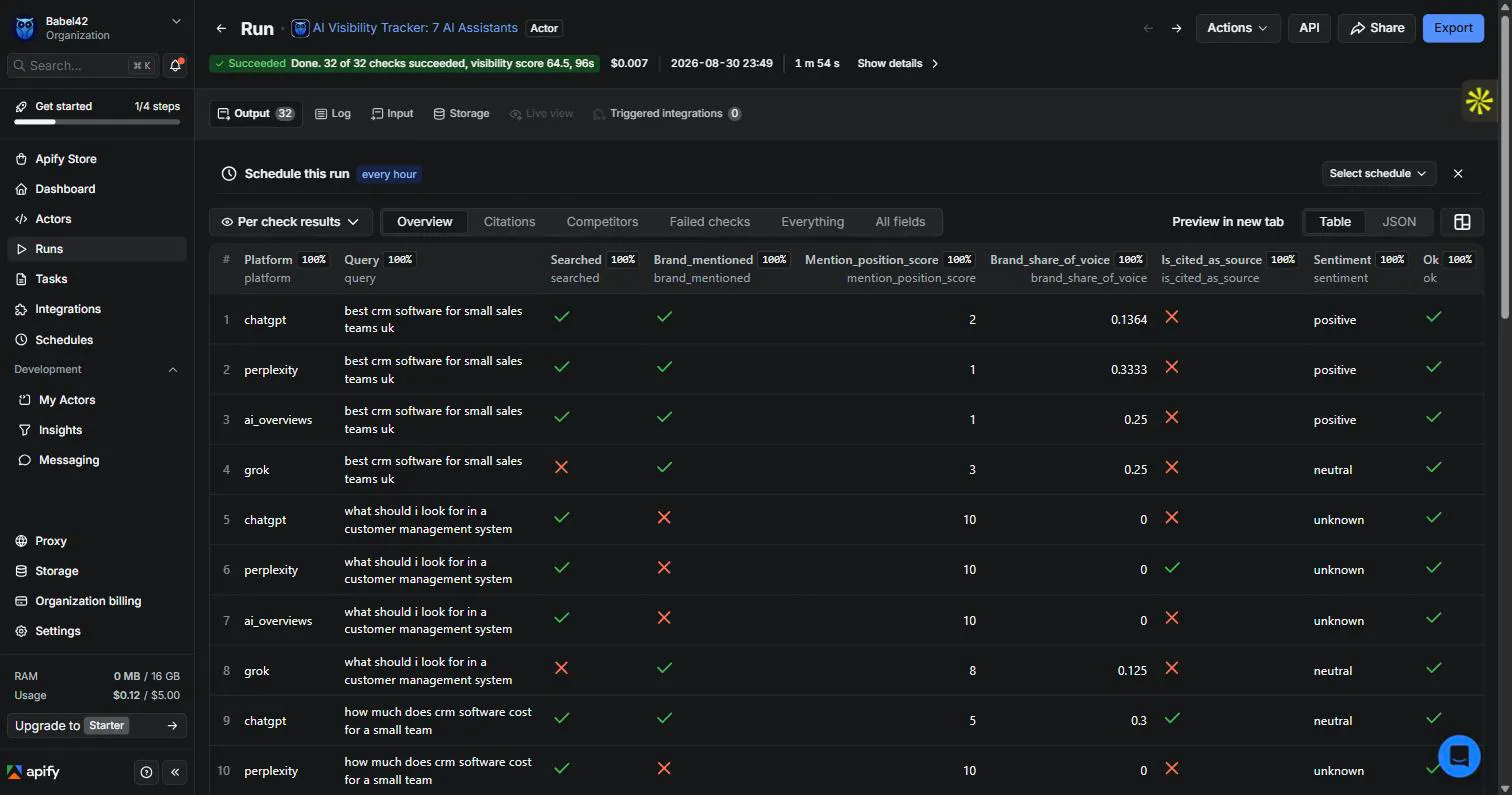Select the Failed checks view tab
This screenshot has width=1512, height=795.
click(x=710, y=222)
